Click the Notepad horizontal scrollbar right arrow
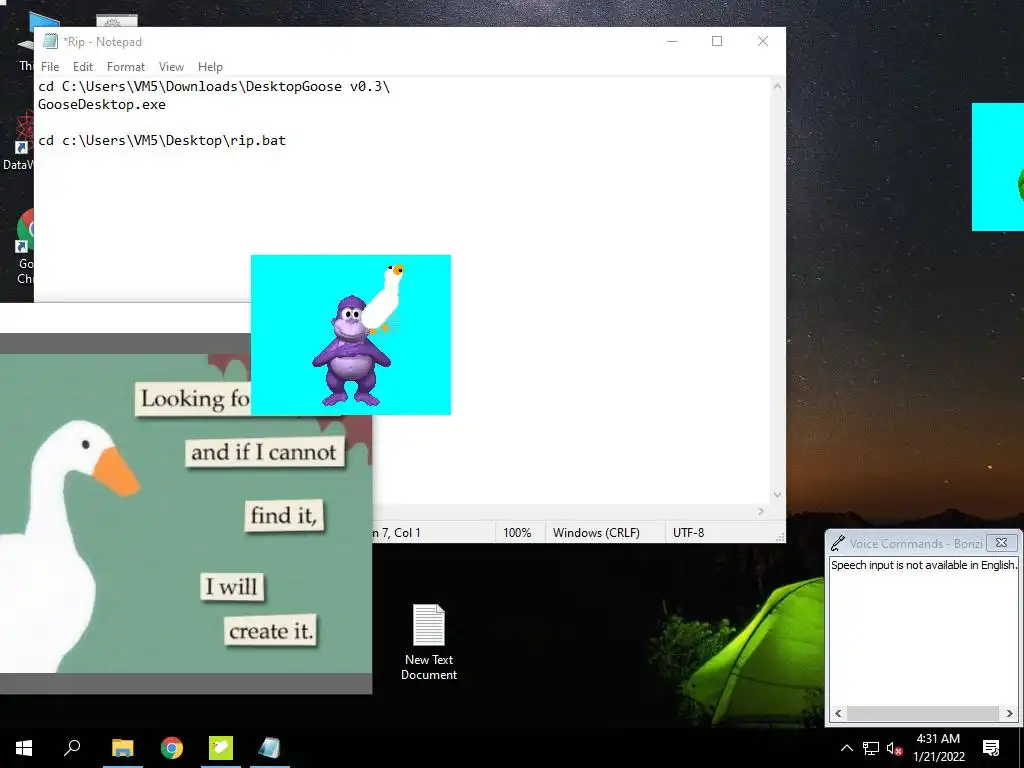 click(x=761, y=511)
